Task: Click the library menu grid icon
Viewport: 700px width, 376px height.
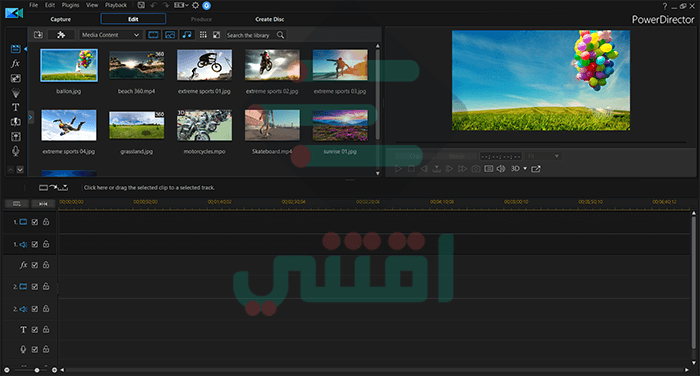Action: click(x=203, y=35)
